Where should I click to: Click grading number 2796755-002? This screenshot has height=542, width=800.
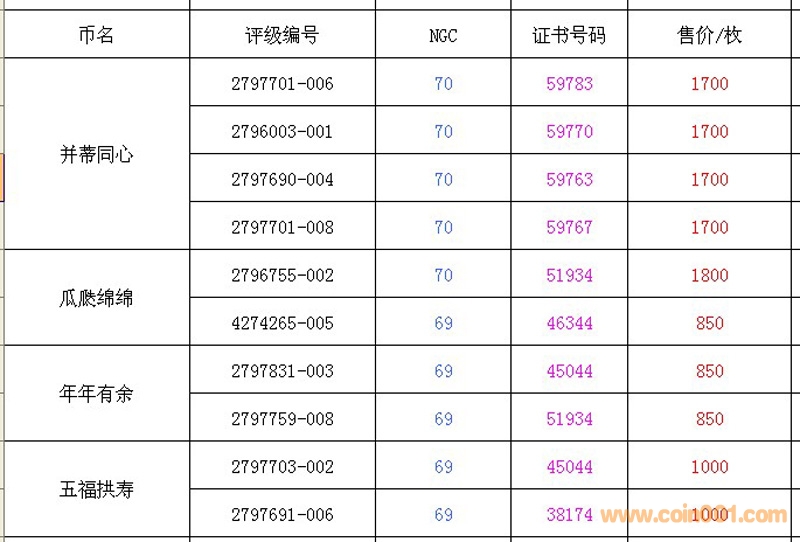(282, 275)
